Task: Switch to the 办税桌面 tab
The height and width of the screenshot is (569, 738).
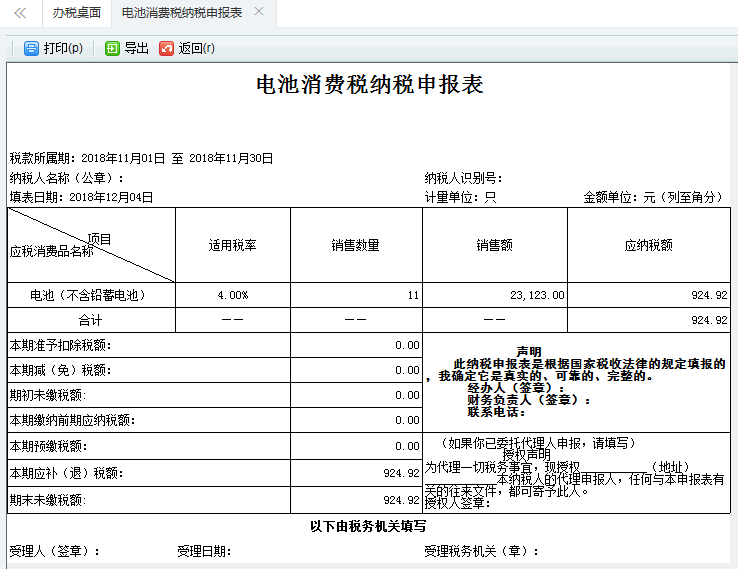Action: [x=76, y=13]
